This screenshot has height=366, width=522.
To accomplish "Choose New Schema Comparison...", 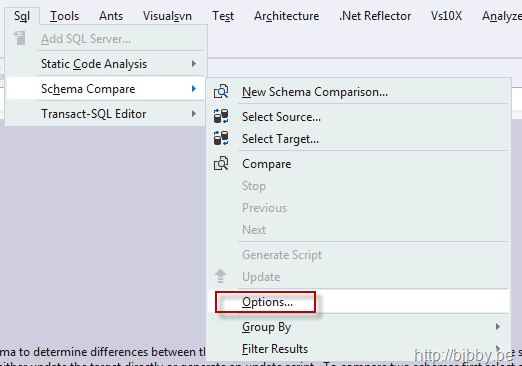I will coord(358,92).
